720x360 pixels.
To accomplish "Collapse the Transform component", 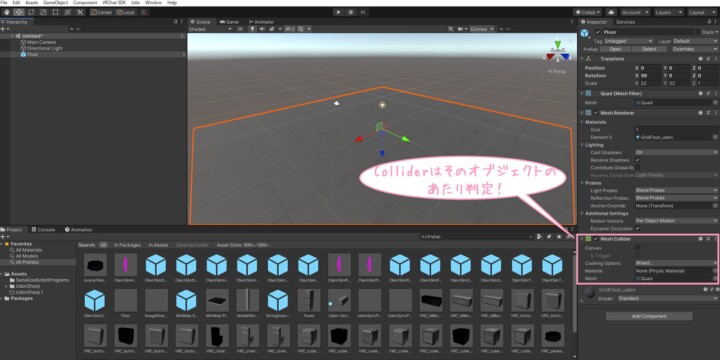I will click(582, 59).
